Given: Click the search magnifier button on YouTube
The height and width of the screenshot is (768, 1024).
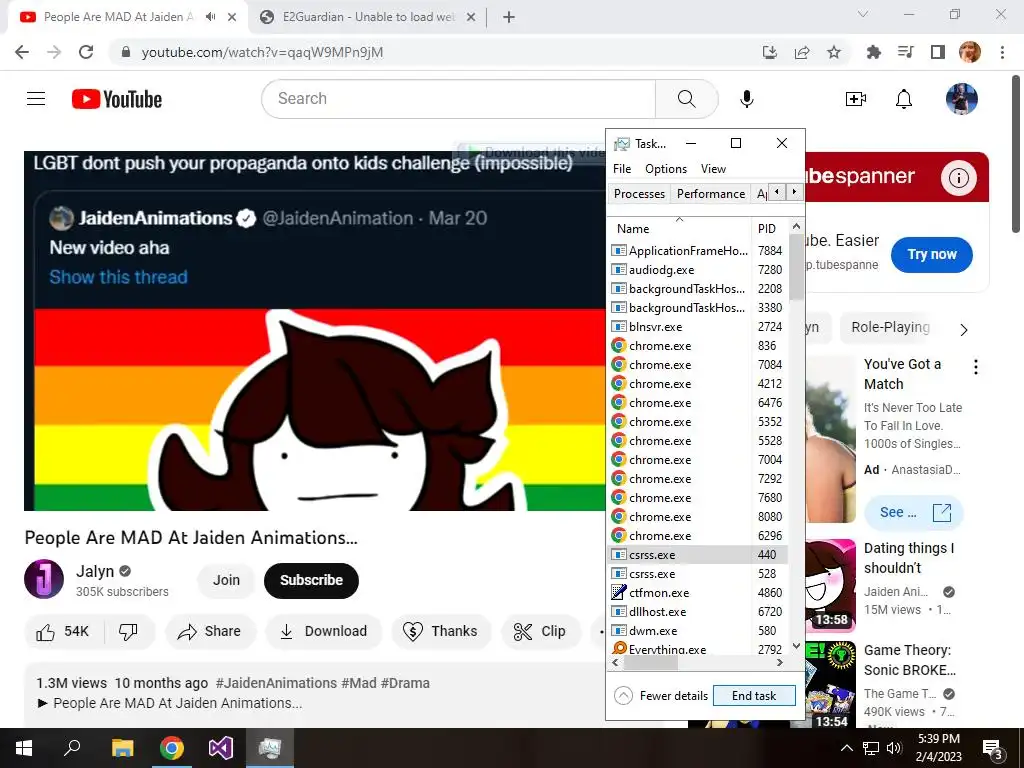Looking at the screenshot, I should pos(686,99).
